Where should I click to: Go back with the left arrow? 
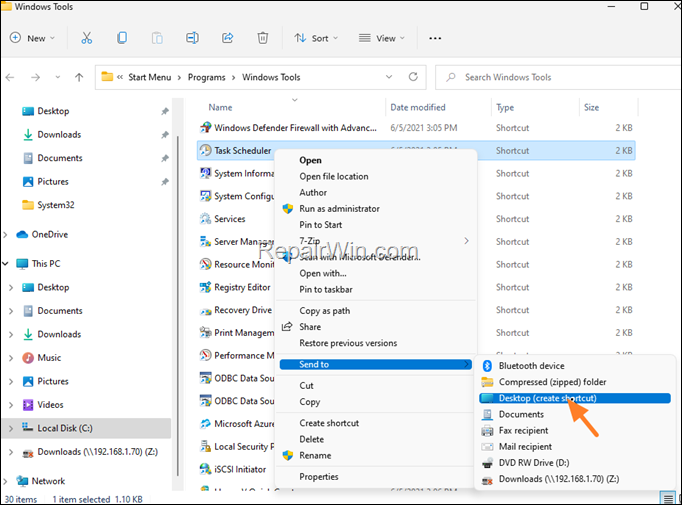click(10, 77)
